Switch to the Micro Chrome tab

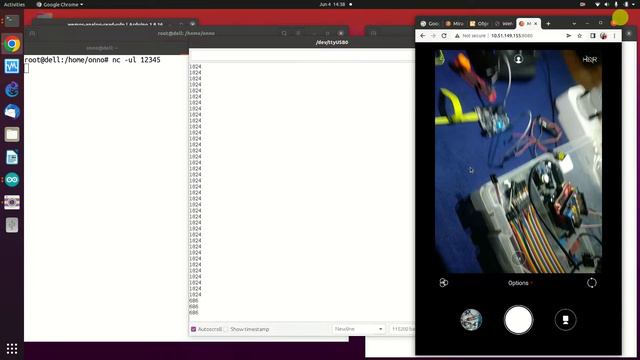[x=454, y=24]
